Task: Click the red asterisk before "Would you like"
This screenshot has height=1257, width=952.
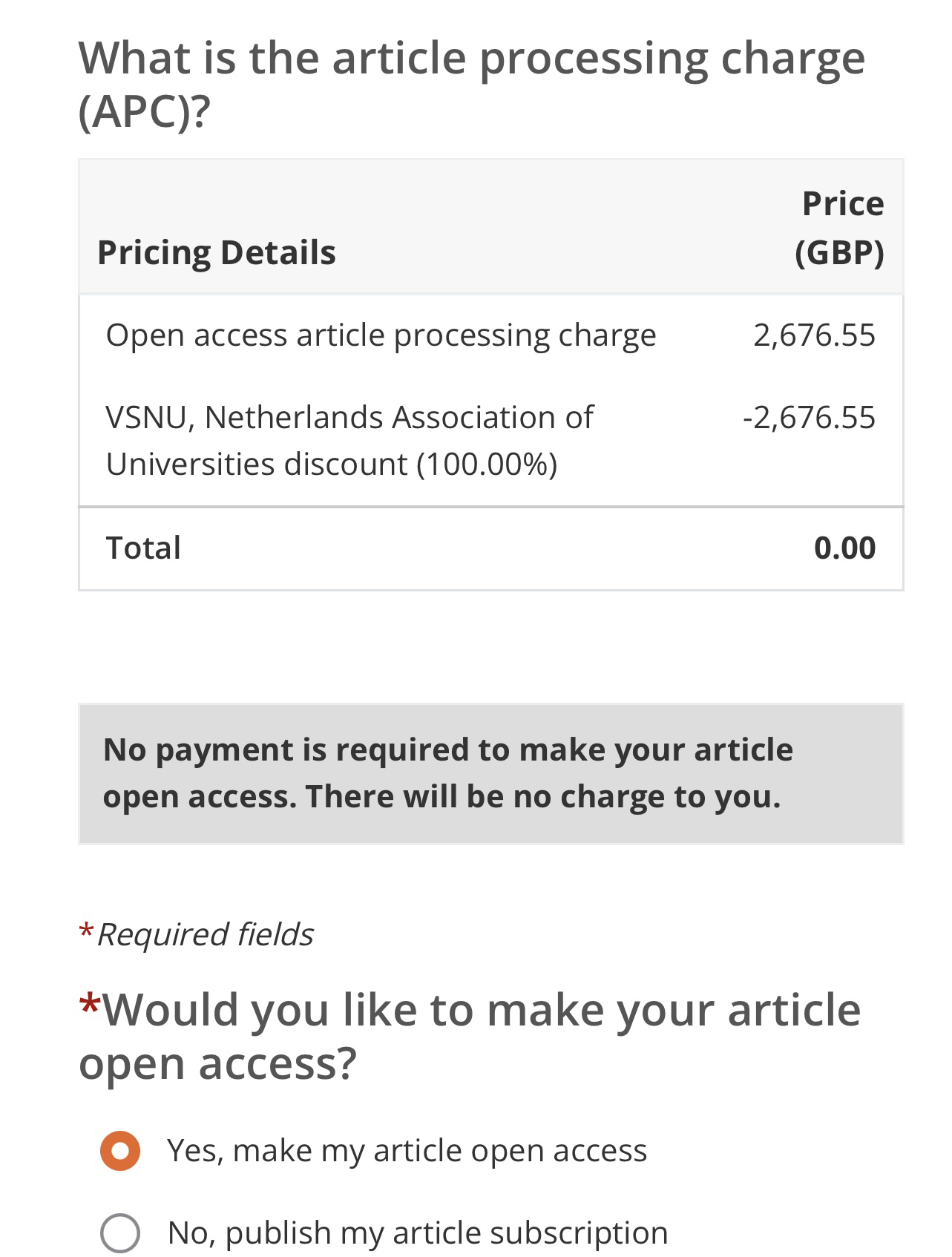Action: (x=90, y=1005)
